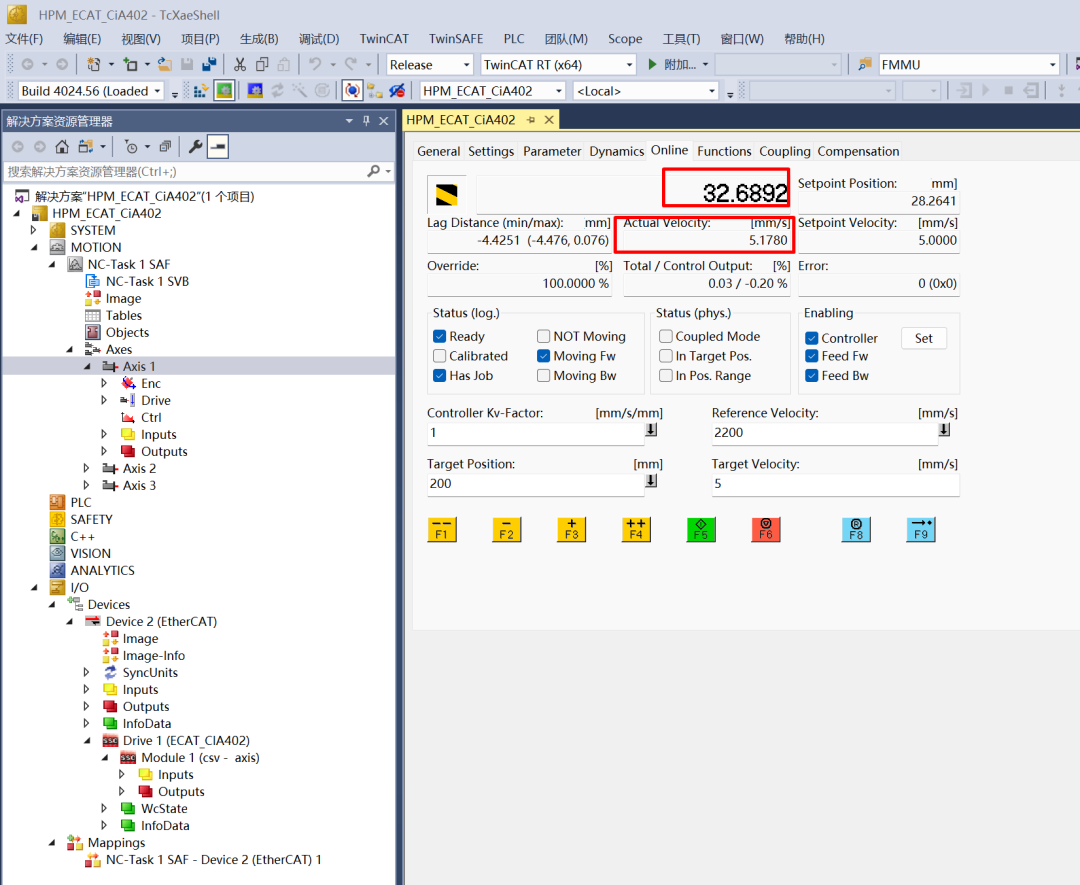Toggle the Calibrated checkbox

click(x=439, y=356)
